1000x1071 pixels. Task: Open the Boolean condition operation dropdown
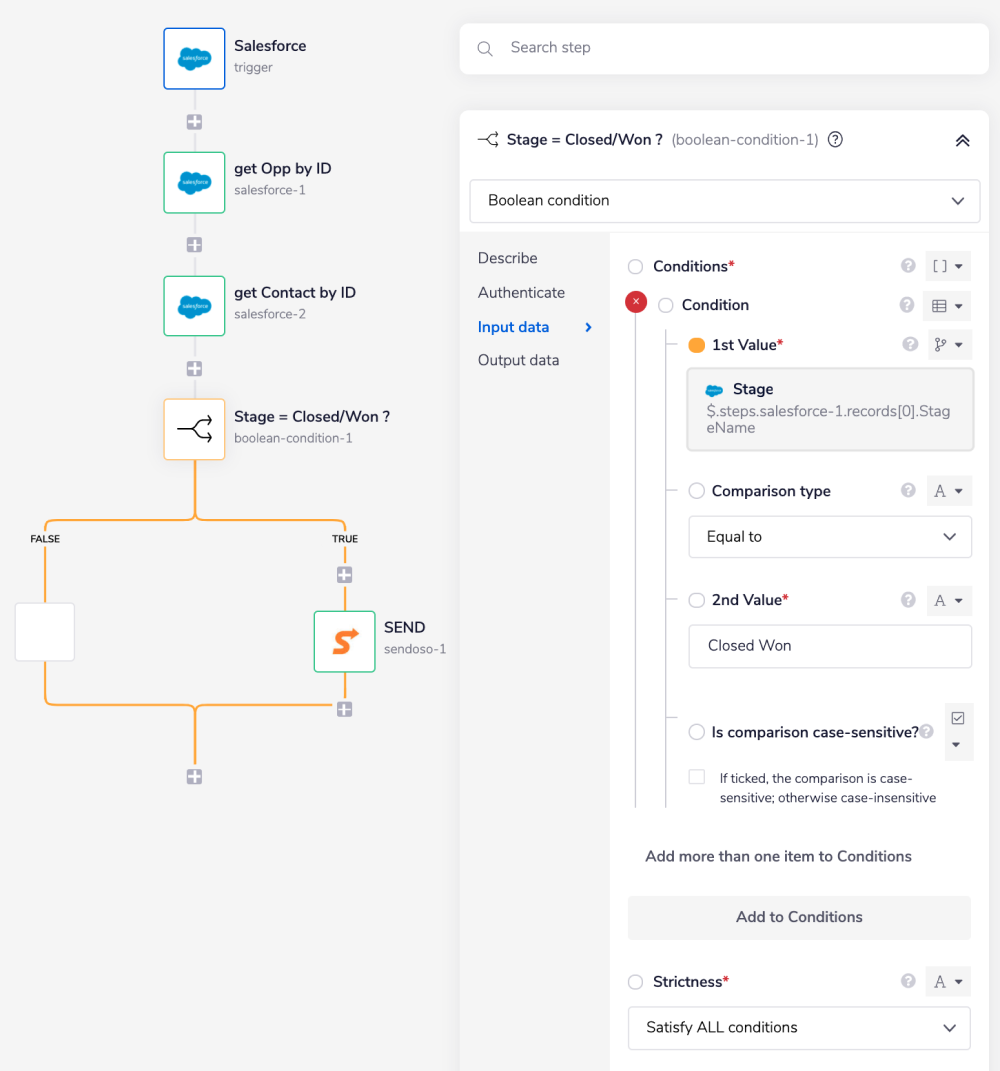pos(724,201)
